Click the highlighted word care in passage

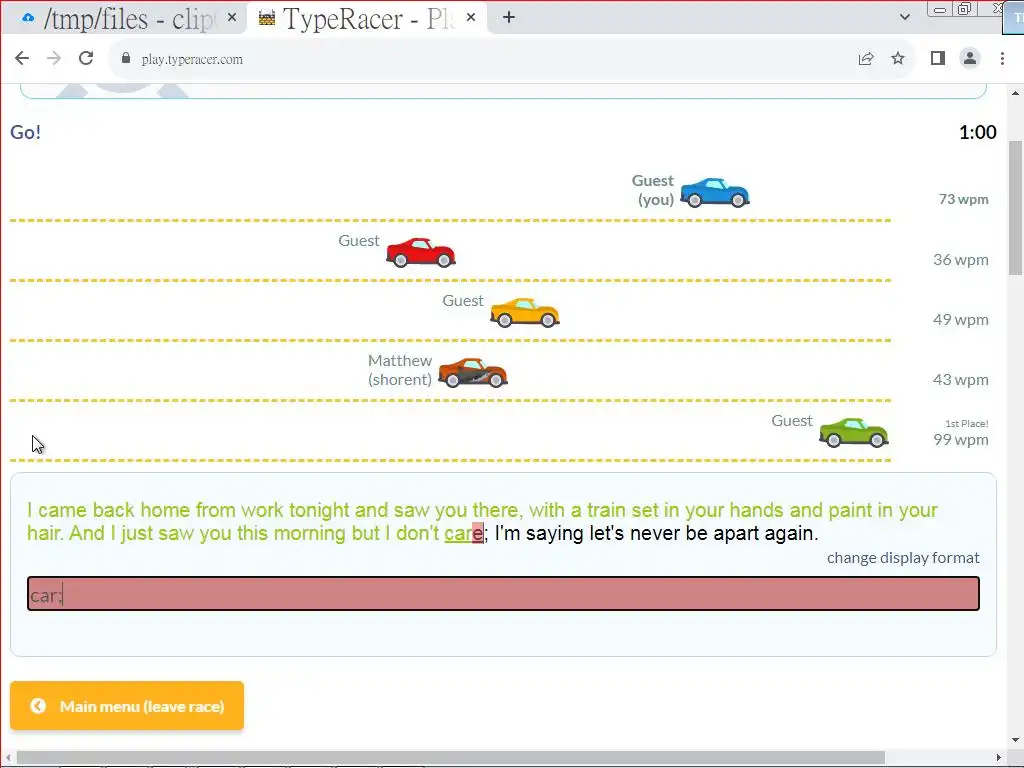tap(464, 533)
